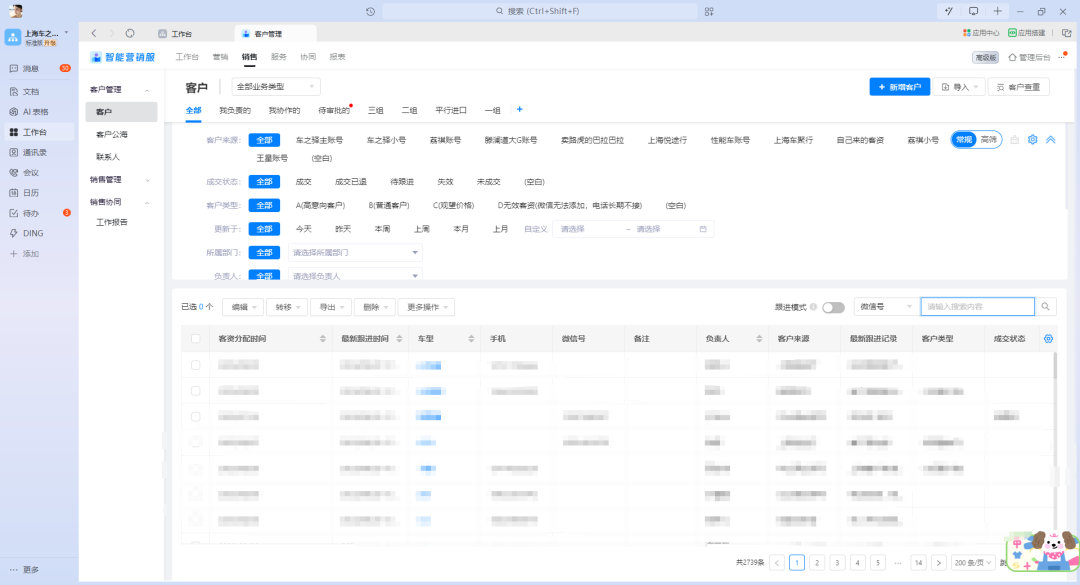The height and width of the screenshot is (585, 1080).
Task: Open table column settings gear icon
Action: coord(1048,338)
